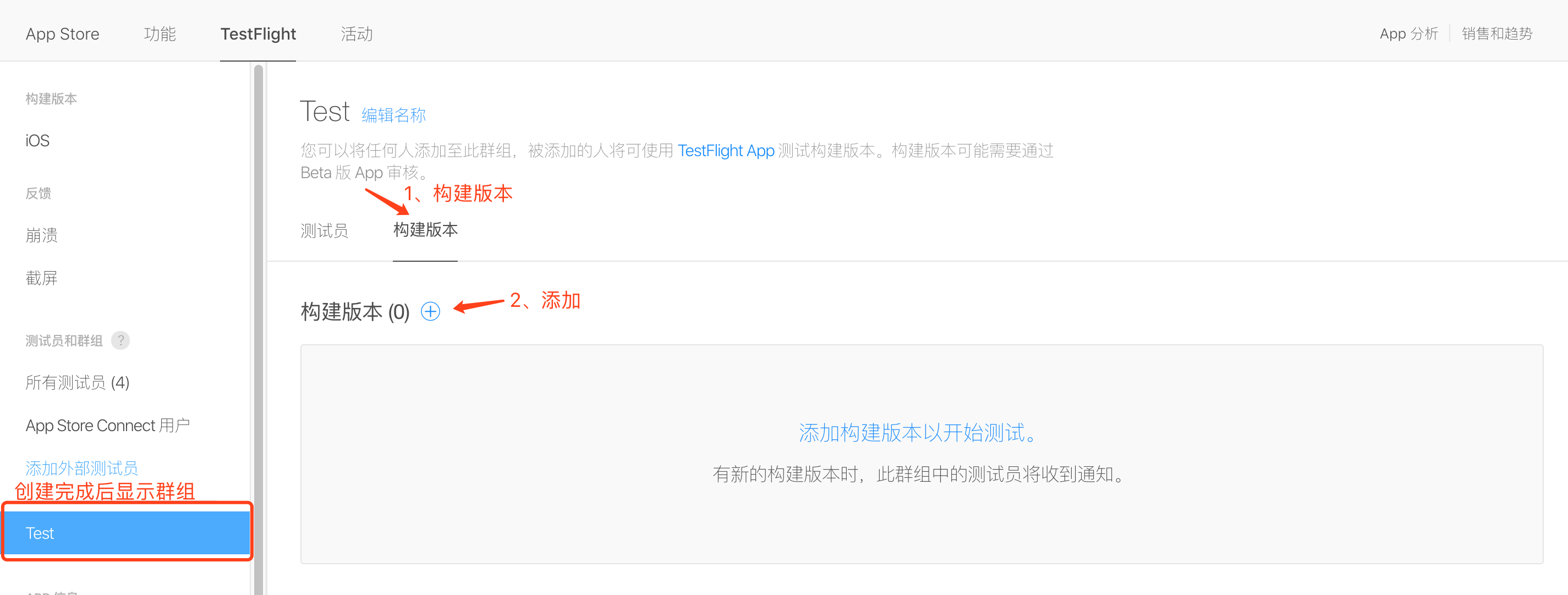Screen dimensions: 1568x595
Task: Click 编辑名称 to rename group
Action: pos(393,115)
